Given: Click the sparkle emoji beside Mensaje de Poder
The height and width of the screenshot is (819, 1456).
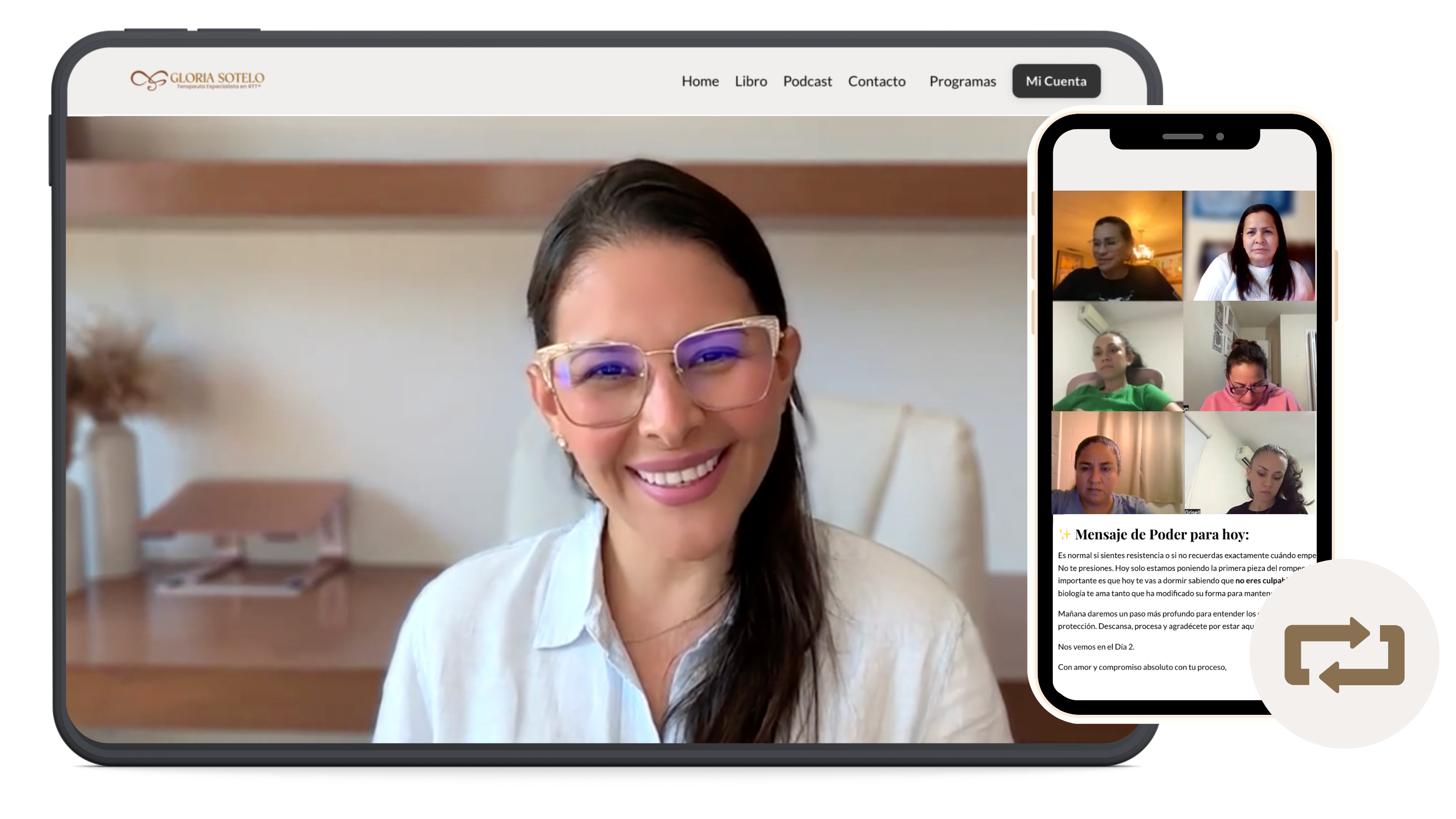Looking at the screenshot, I should (x=1064, y=535).
